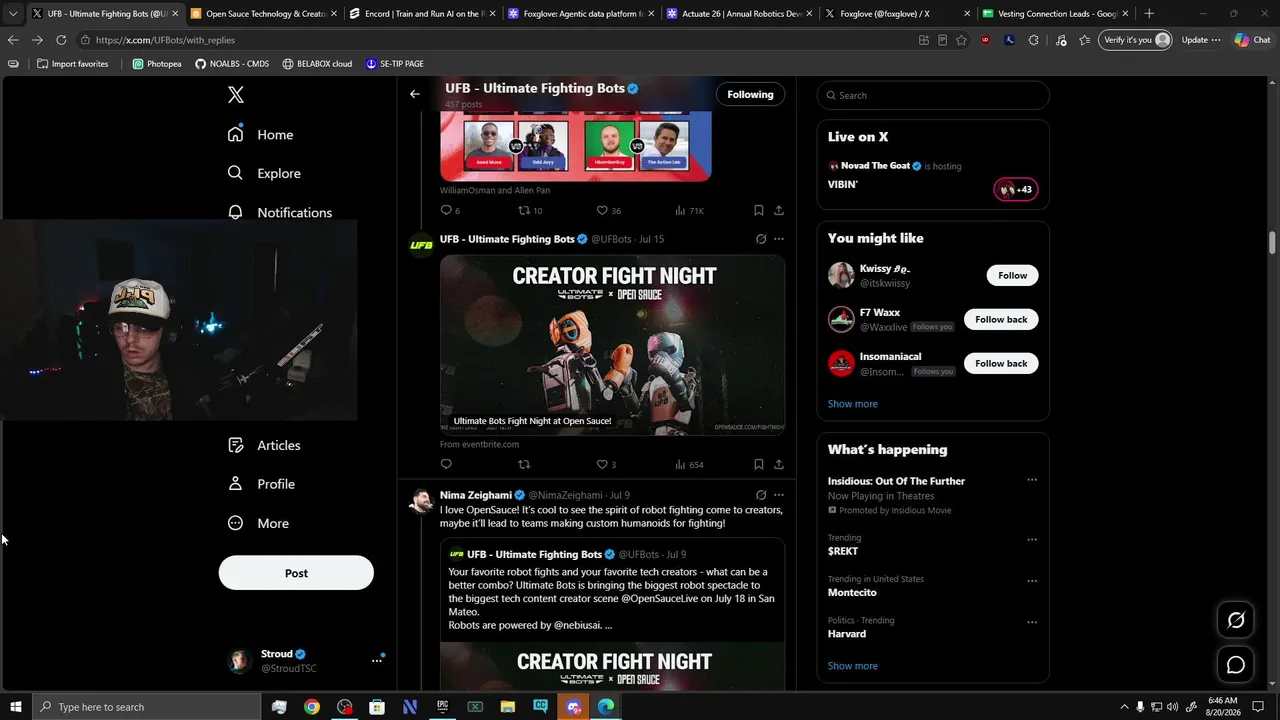Open Notifications in the X sidebar
Screen dimensions: 1280x720
pyautogui.click(x=279, y=212)
